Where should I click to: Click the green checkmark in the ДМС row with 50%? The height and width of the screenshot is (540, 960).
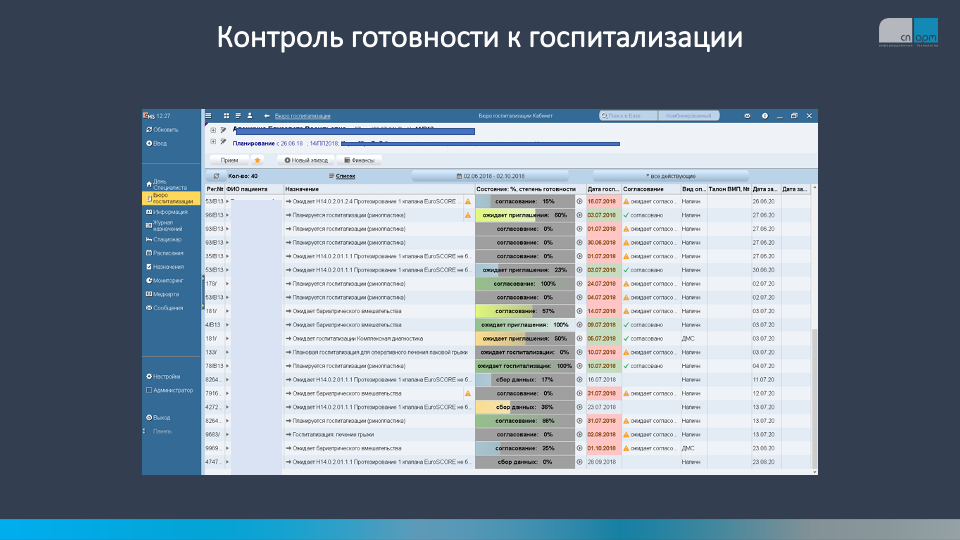[626, 338]
